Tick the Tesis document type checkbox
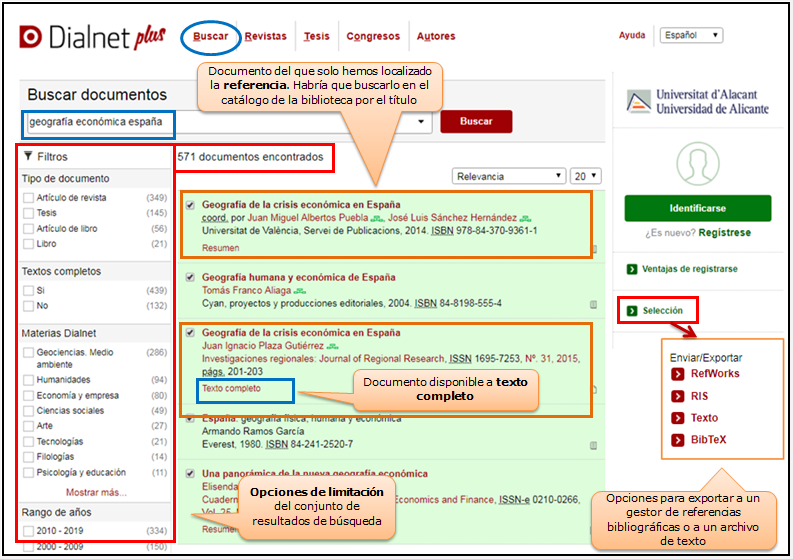 click(x=28, y=213)
